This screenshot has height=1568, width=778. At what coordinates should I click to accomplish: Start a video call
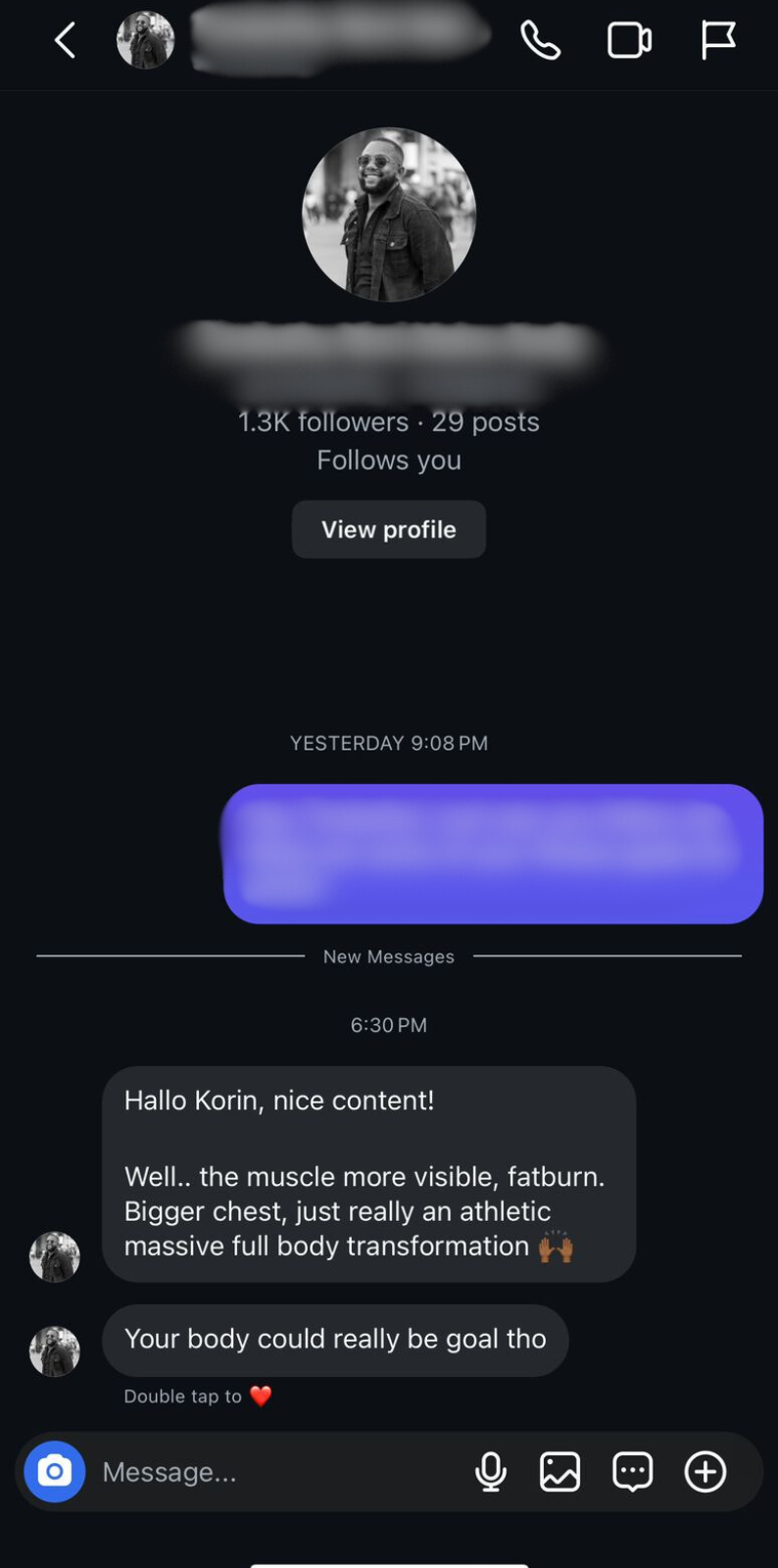[x=629, y=41]
